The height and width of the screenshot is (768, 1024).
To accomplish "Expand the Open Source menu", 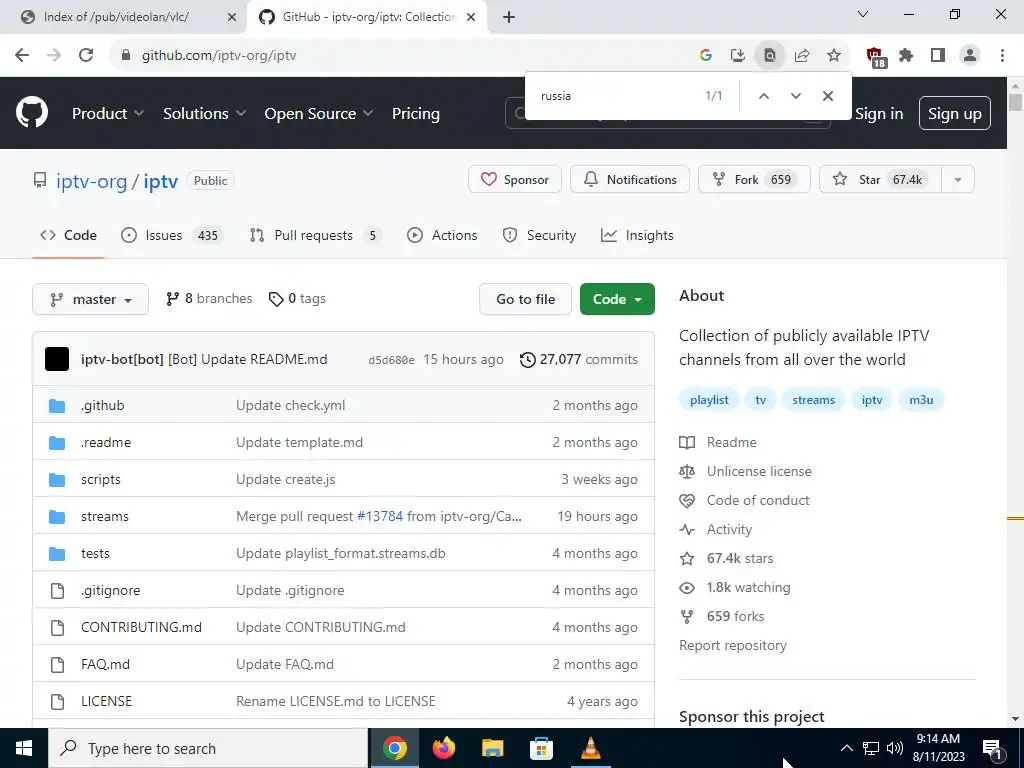I will tap(319, 114).
